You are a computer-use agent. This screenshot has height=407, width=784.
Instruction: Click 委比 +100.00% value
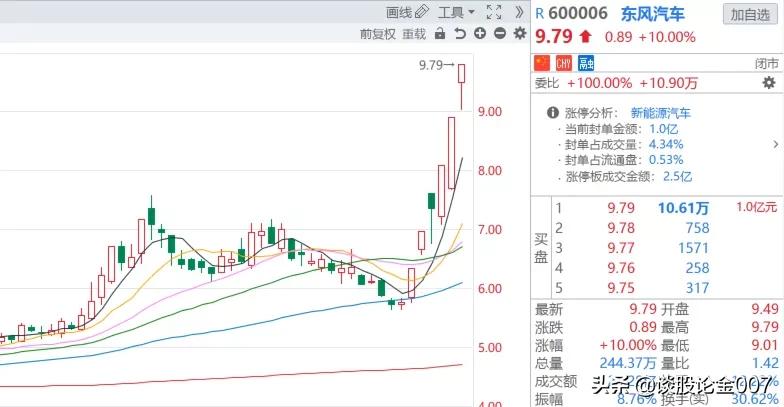tap(599, 83)
